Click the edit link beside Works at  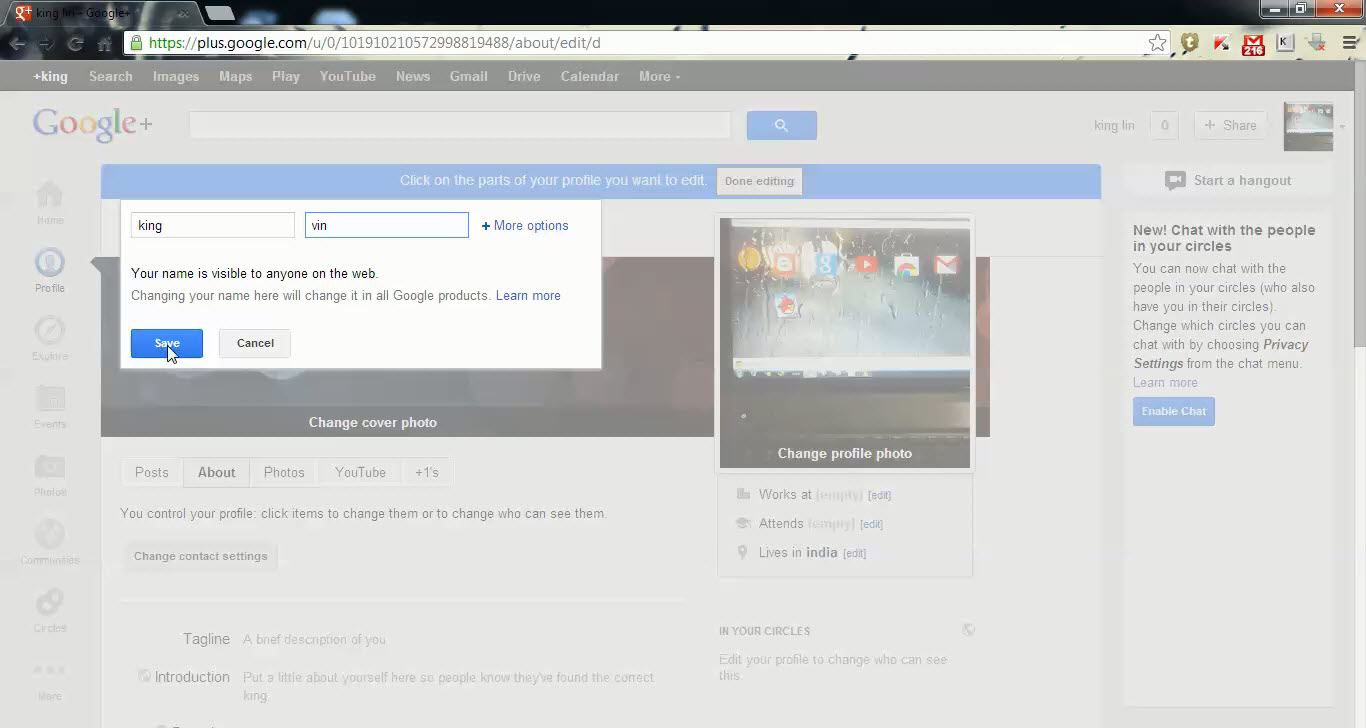click(879, 495)
